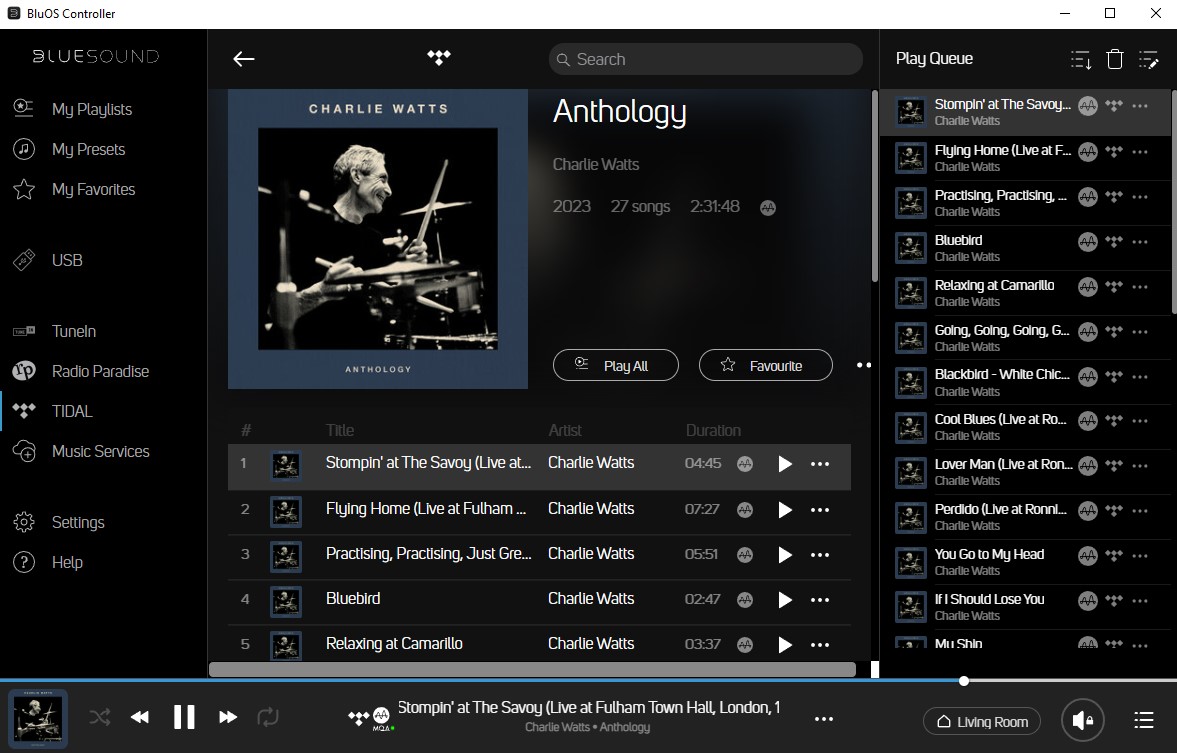The height and width of the screenshot is (753, 1177).
Task: Open Music Services list
Action: pyautogui.click(x=100, y=451)
